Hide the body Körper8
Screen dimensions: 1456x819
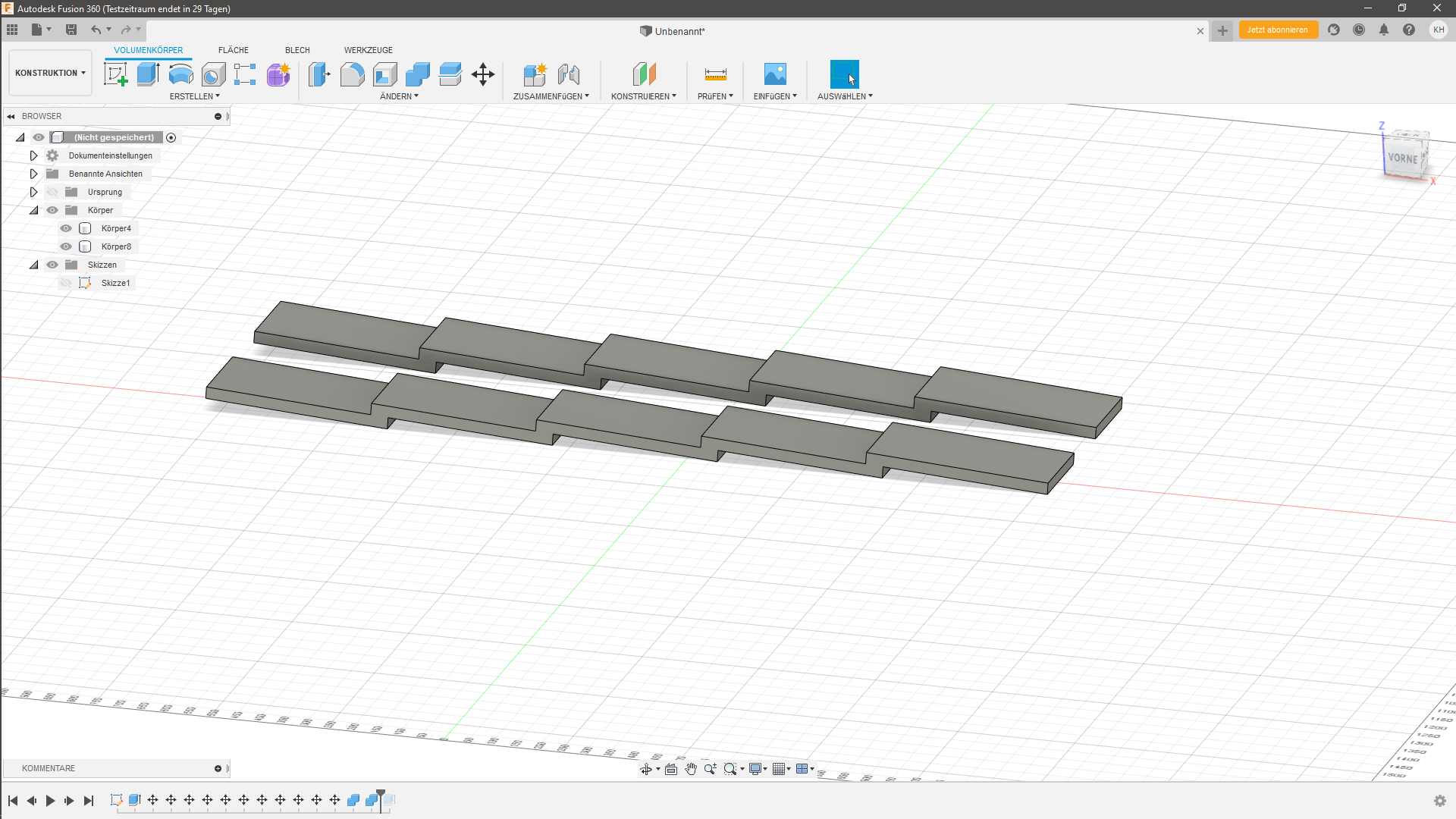coord(66,246)
